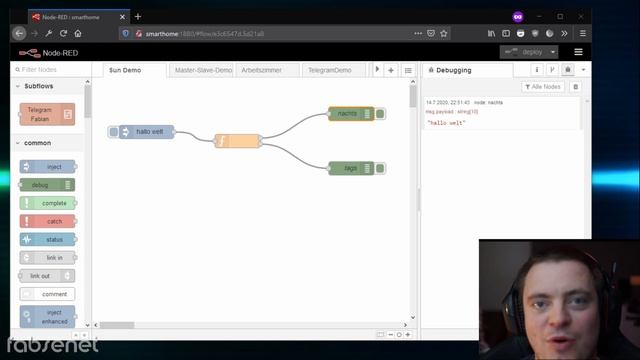Pick the catch node in palette
Viewport: 640px width, 360px height.
pos(48,221)
